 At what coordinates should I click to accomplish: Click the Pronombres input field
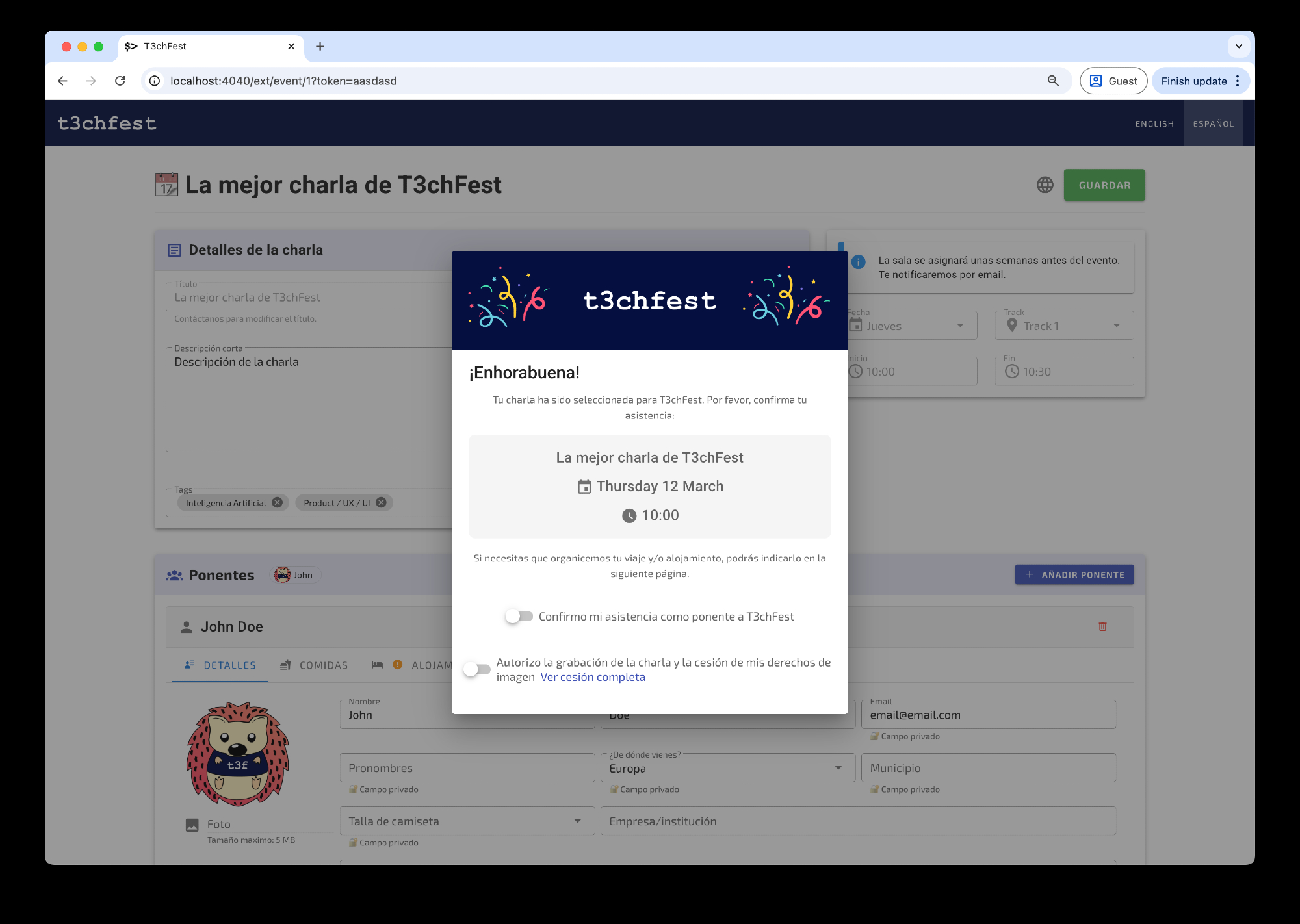pyautogui.click(x=467, y=768)
